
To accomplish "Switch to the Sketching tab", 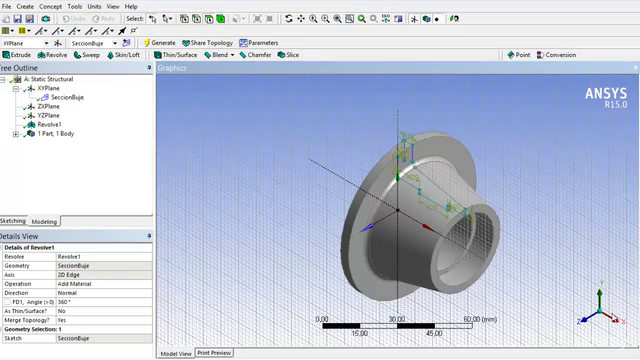I will pos(13,221).
